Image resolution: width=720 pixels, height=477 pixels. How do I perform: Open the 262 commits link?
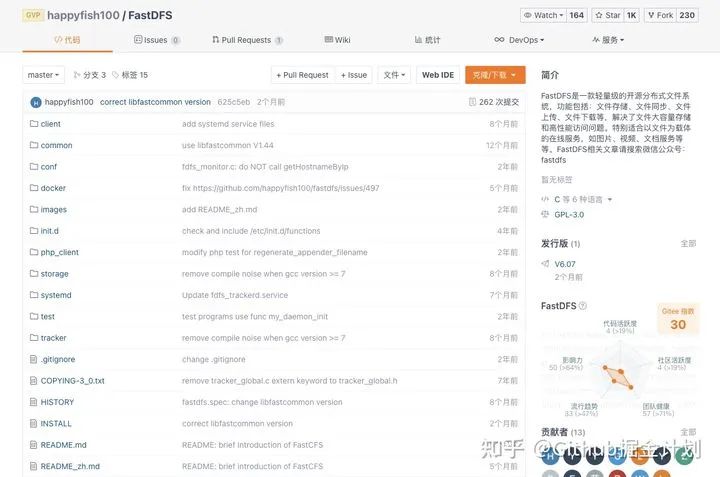coord(499,102)
